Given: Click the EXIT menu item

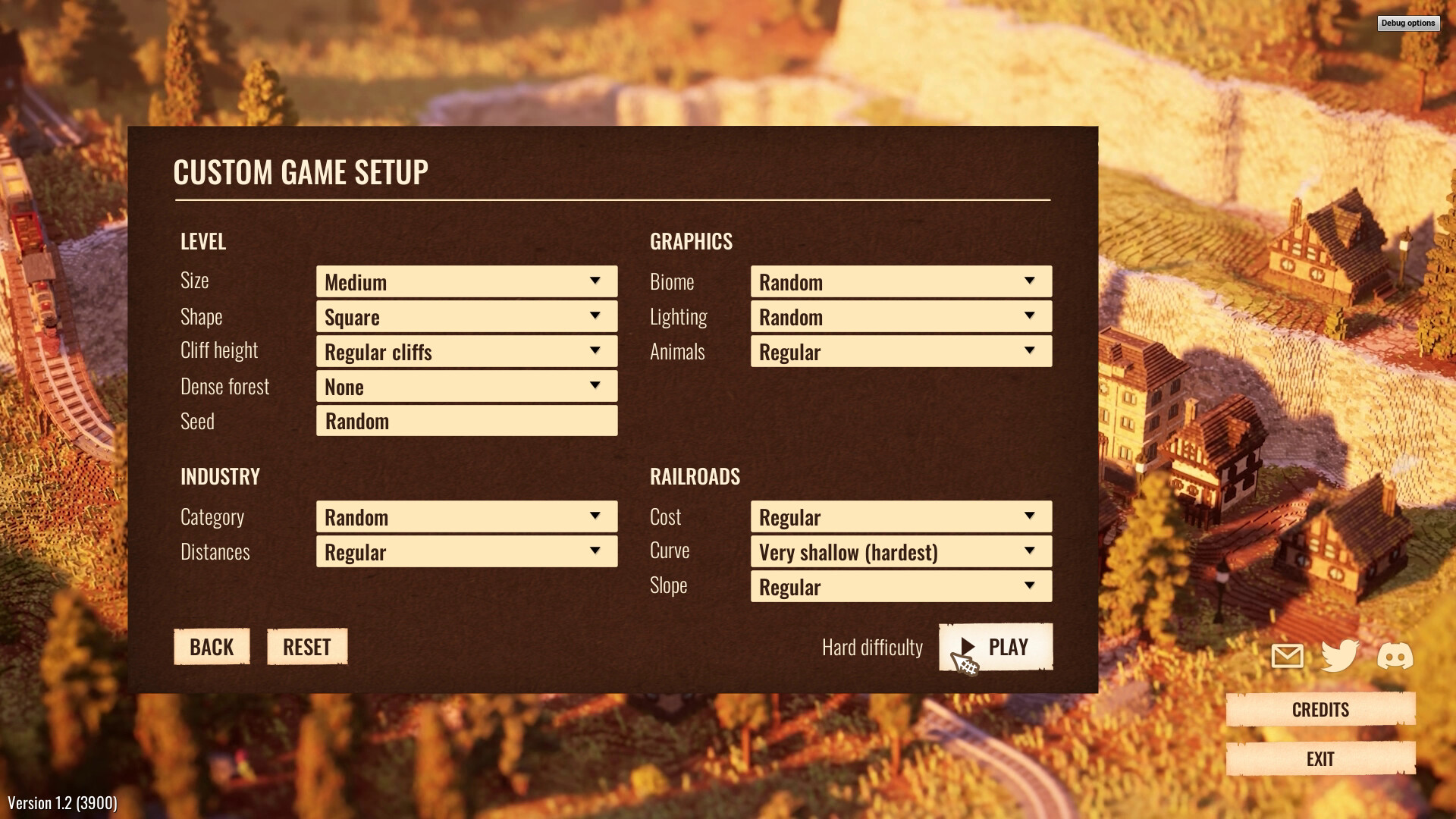Looking at the screenshot, I should (1320, 757).
